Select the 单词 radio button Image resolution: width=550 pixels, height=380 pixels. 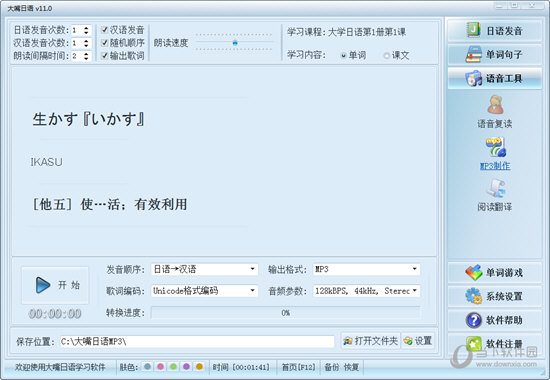coord(343,55)
